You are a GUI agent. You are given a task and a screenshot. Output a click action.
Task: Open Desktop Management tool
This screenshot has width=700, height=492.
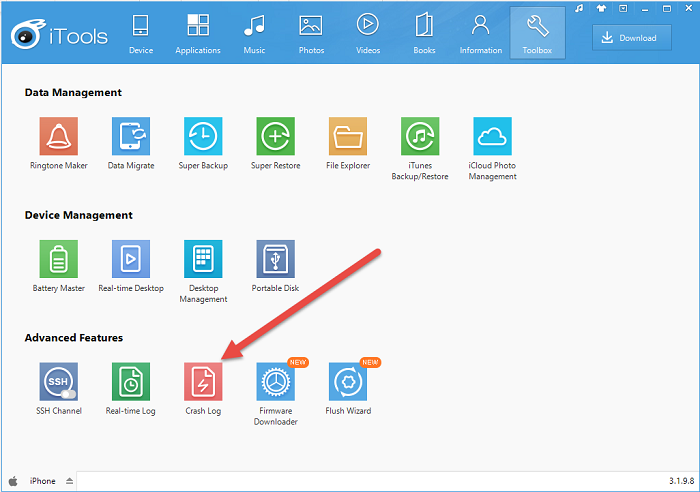click(203, 259)
